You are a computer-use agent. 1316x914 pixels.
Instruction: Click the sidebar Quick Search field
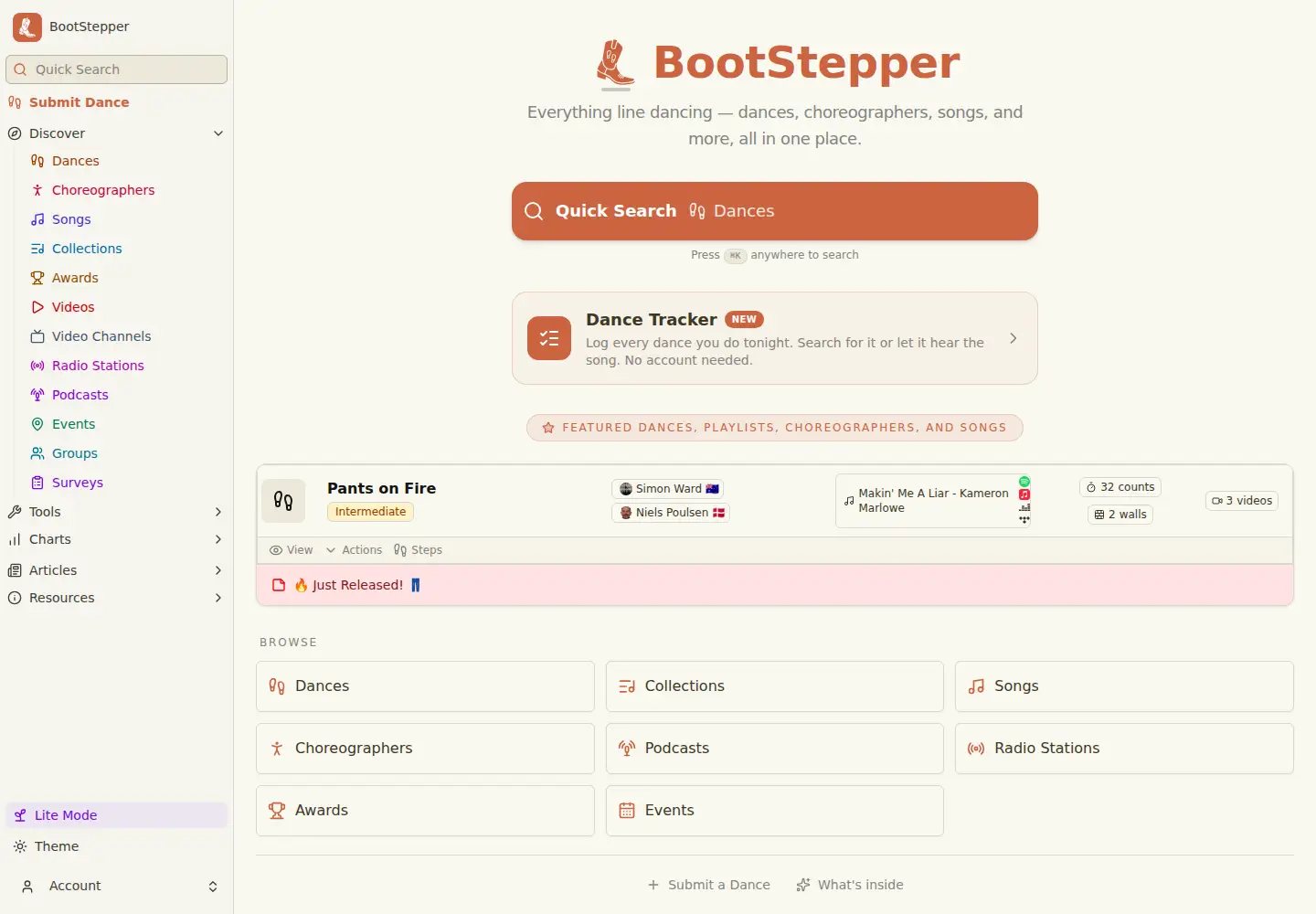click(116, 69)
